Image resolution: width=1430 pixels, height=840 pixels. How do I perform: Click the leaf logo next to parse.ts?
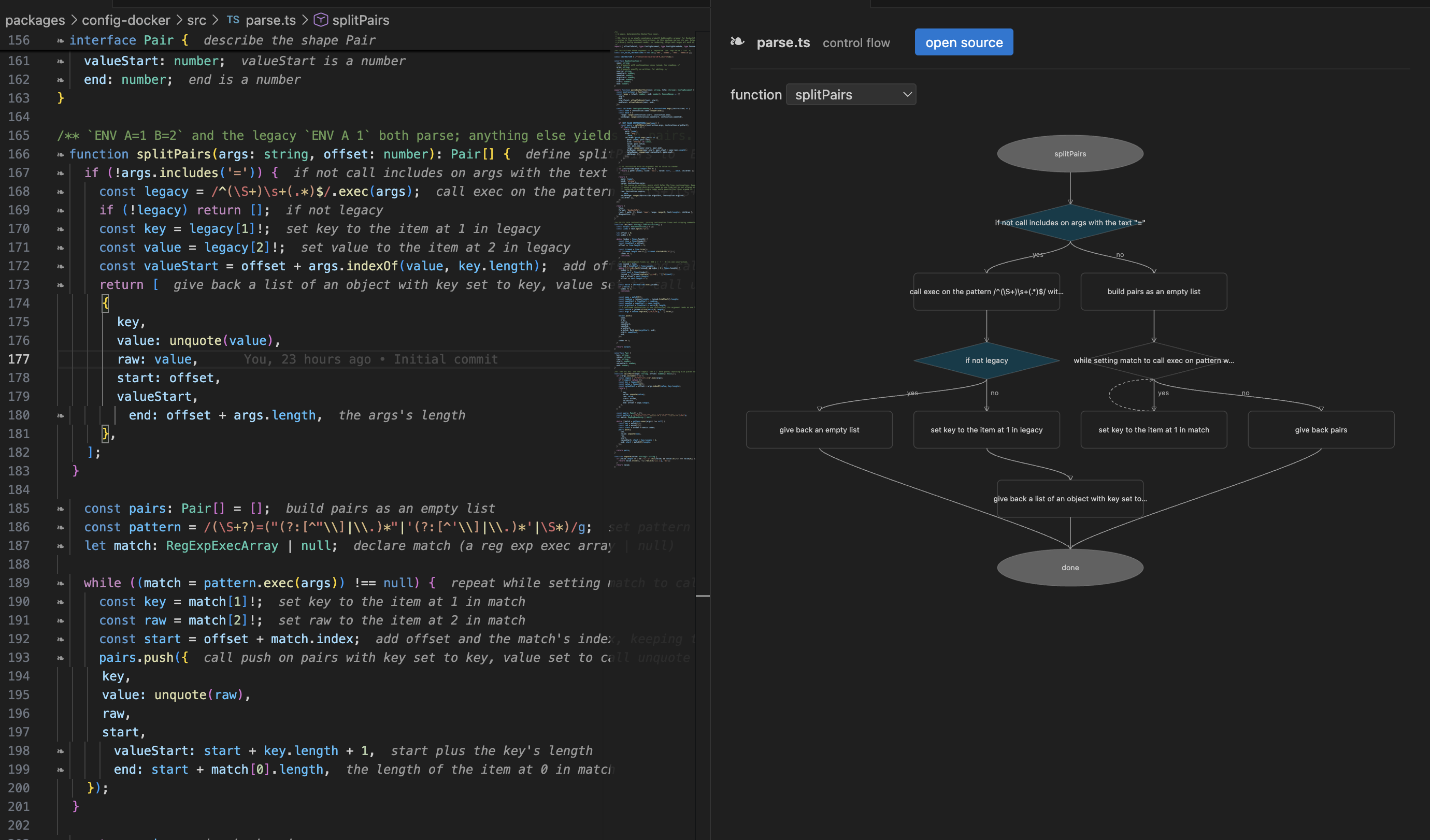click(x=737, y=42)
